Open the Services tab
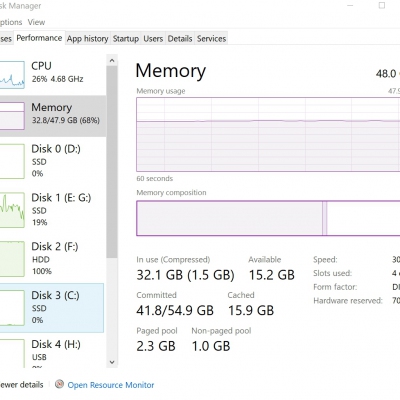Image resolution: width=400 pixels, height=400 pixels. pyautogui.click(x=211, y=39)
